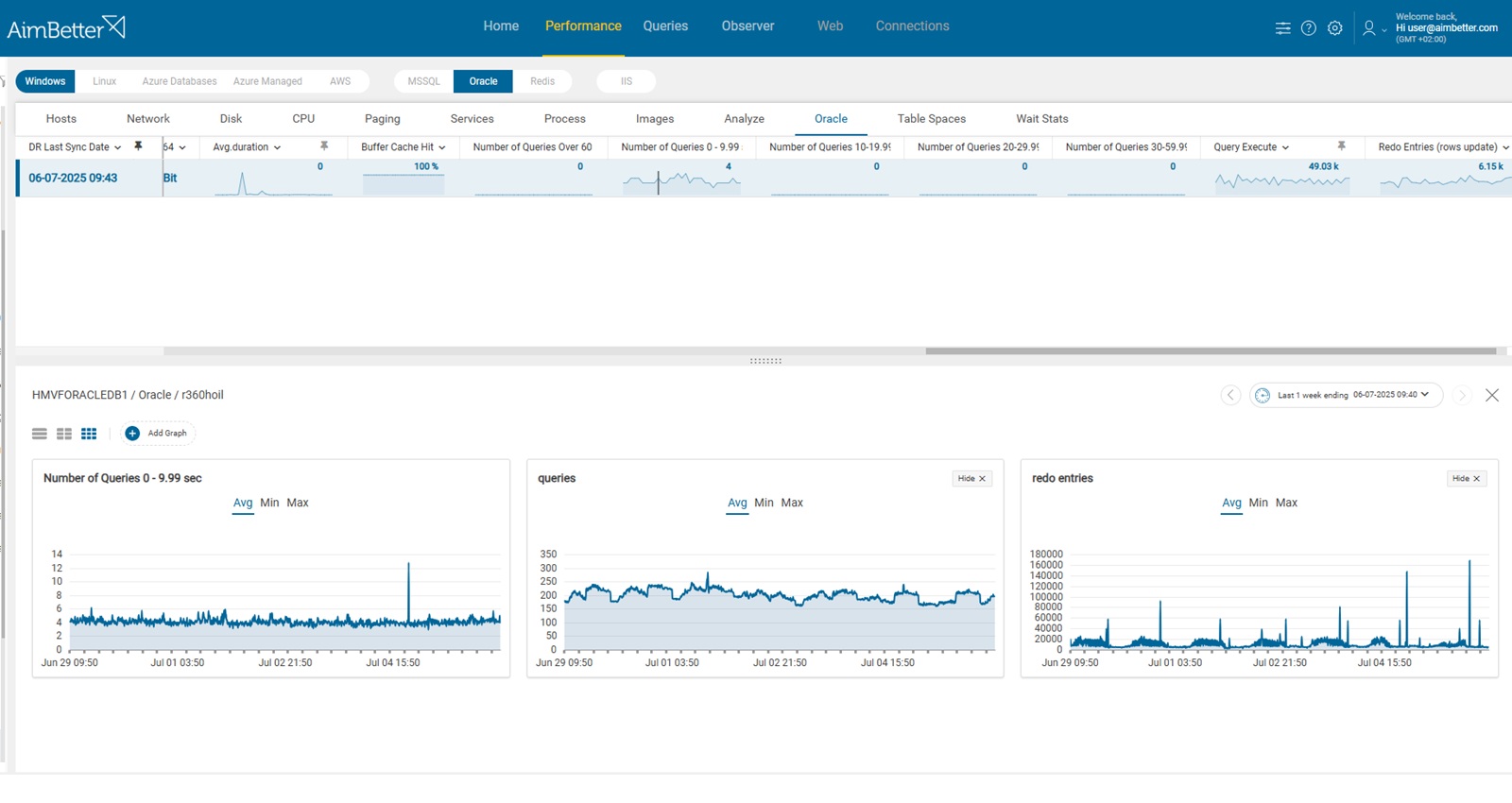The image size is (1512, 803).
Task: Switch to the Hosts tab
Action: 61,119
